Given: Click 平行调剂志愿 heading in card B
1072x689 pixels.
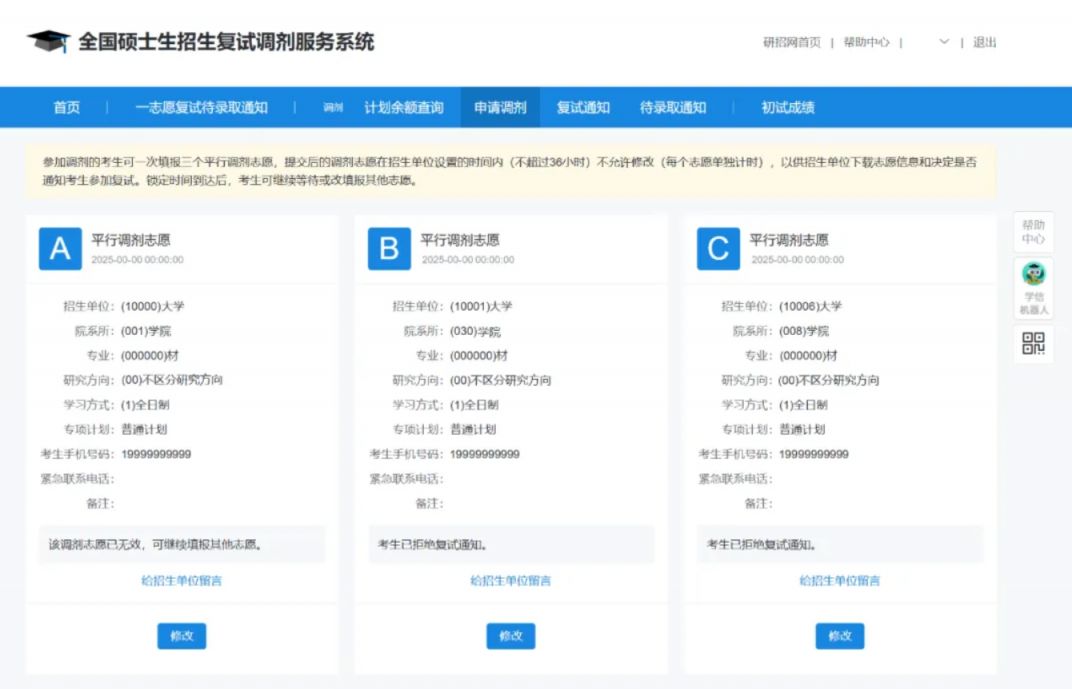Looking at the screenshot, I should 459,240.
